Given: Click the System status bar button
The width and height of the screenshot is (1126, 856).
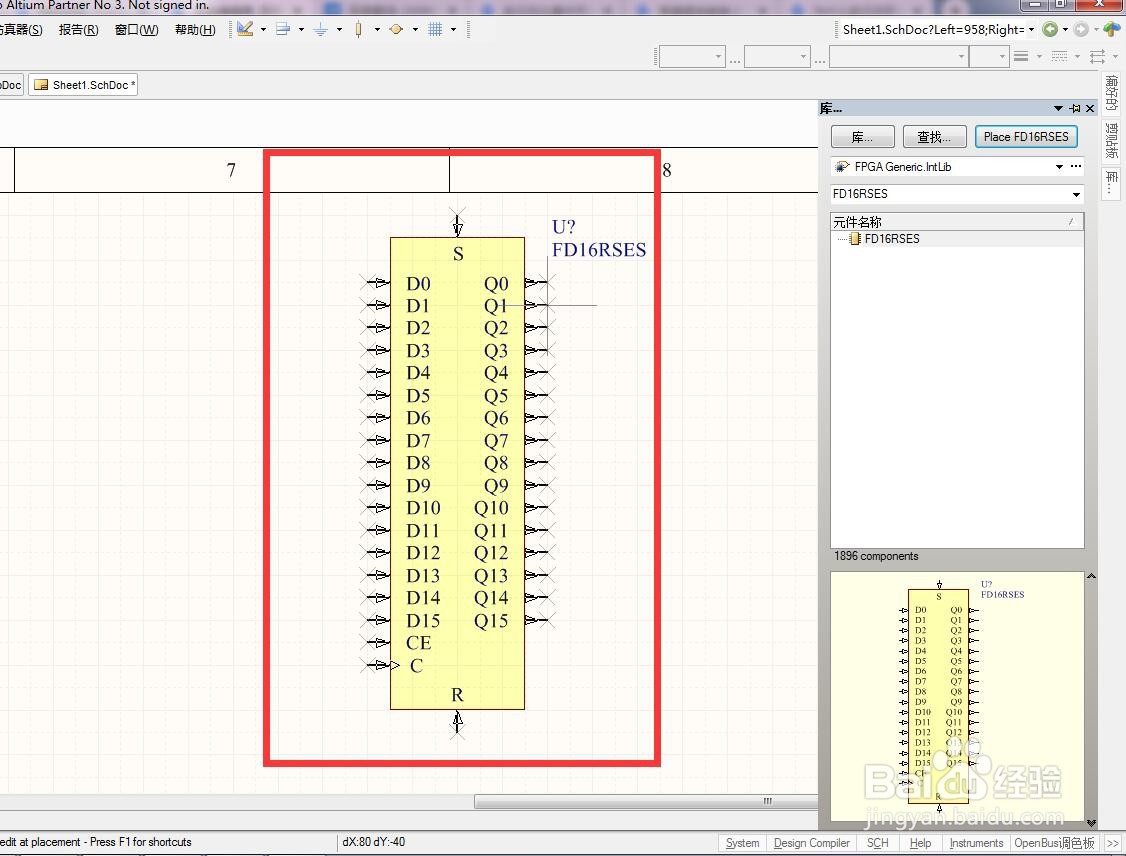Looking at the screenshot, I should pyautogui.click(x=742, y=842).
